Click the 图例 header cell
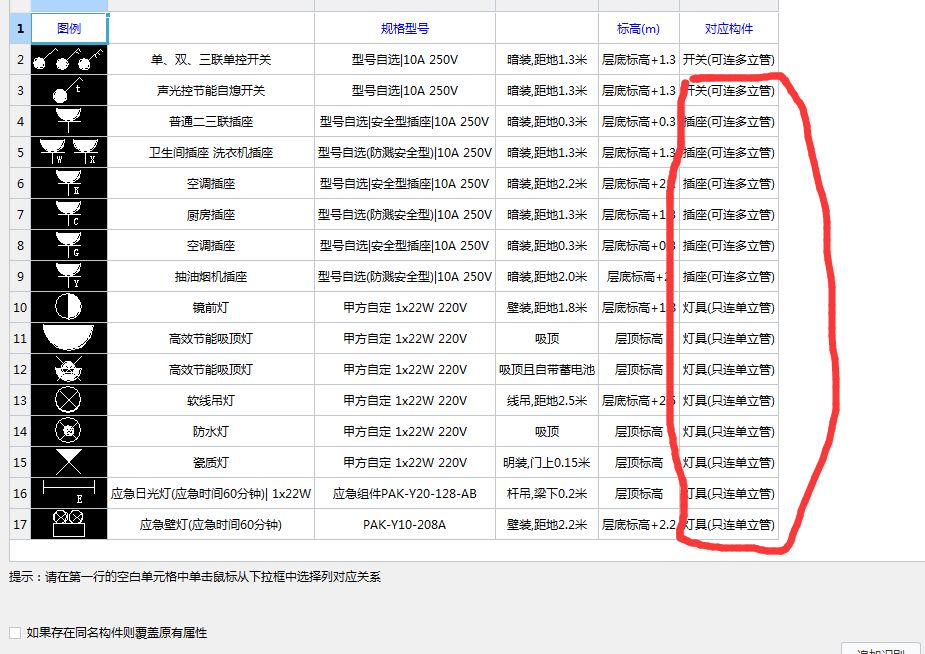The height and width of the screenshot is (654, 925). click(67, 27)
